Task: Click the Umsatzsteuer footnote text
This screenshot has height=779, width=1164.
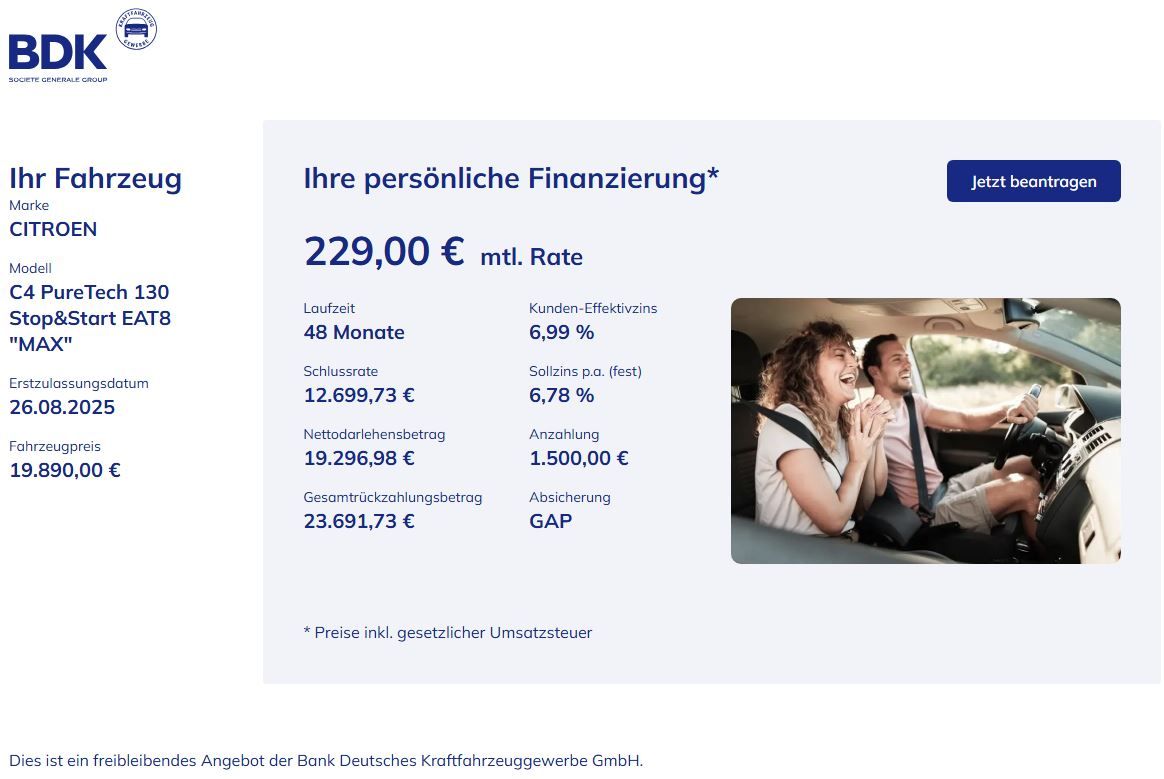Action: pyautogui.click(x=448, y=633)
